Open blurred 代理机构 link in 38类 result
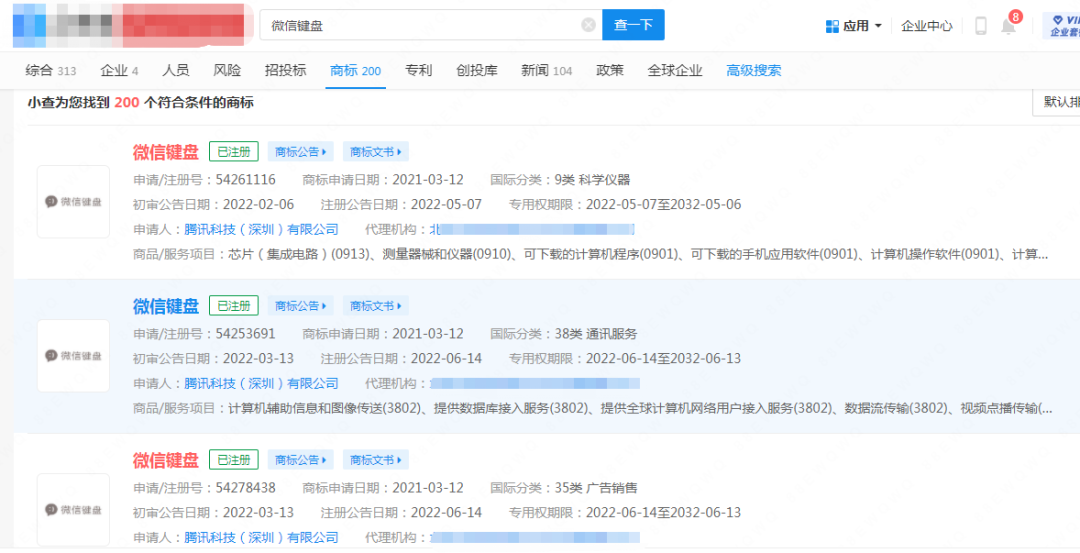 click(534, 384)
